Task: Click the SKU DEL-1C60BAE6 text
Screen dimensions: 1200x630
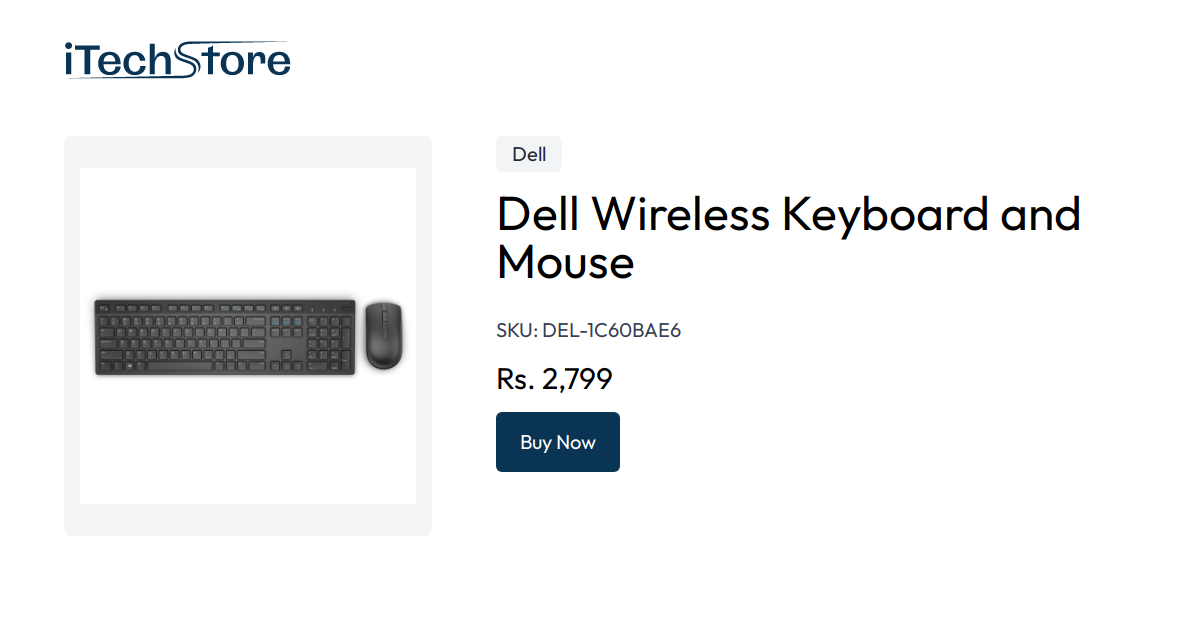Action: pos(588,330)
